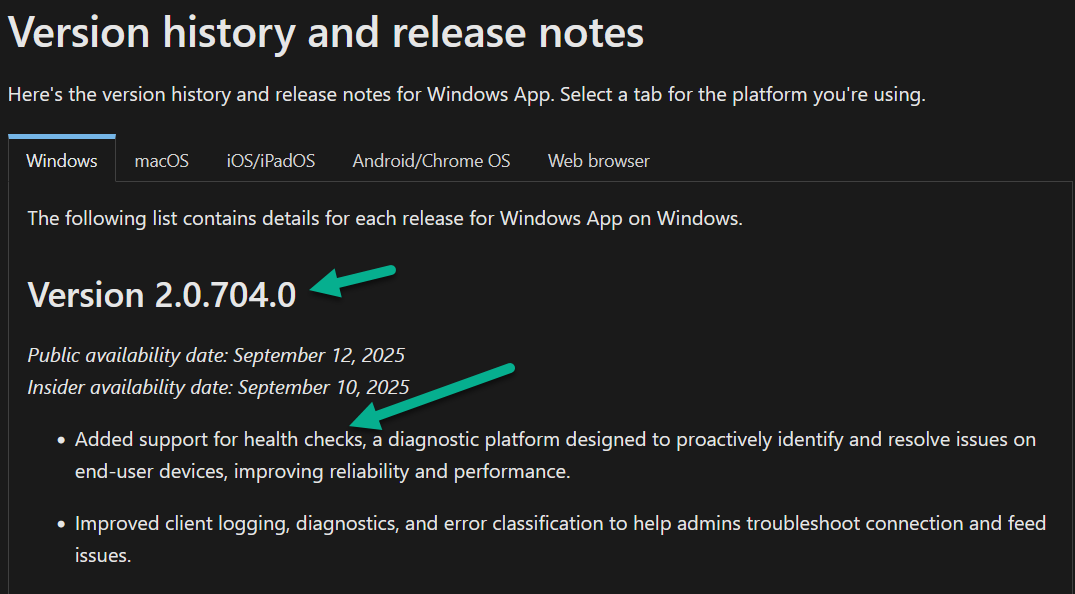Click the Public availability date line
Image resolution: width=1075 pixels, height=594 pixels.
pyautogui.click(x=216, y=355)
